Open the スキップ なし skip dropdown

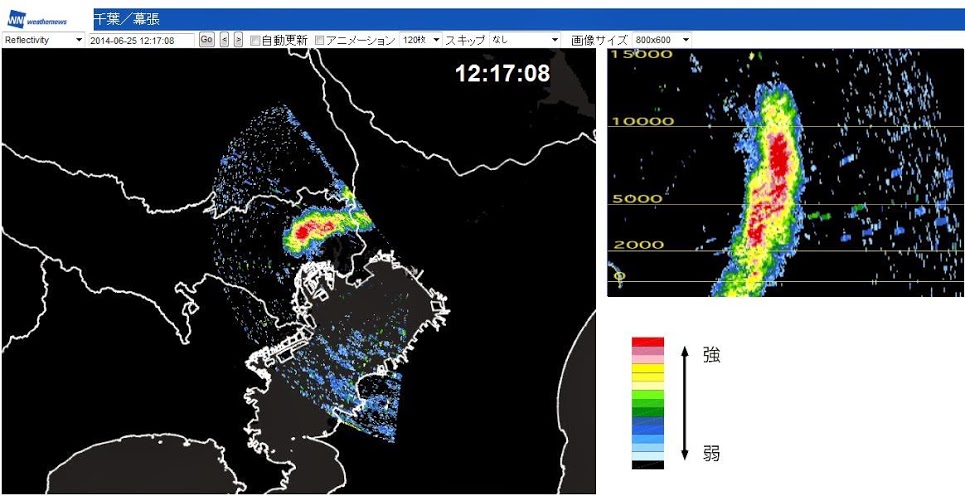tap(525, 40)
